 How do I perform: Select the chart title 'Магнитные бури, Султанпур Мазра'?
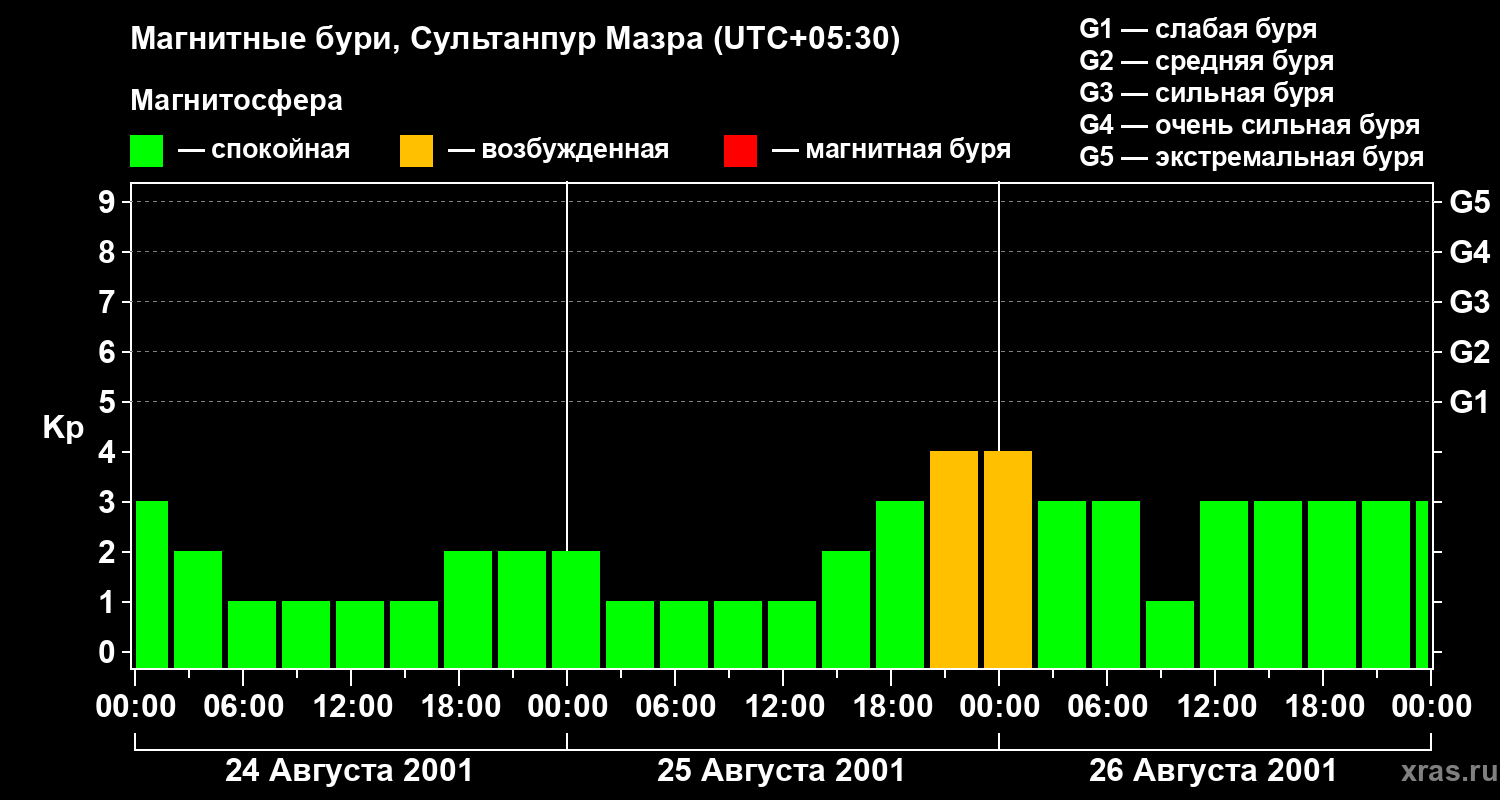point(515,40)
